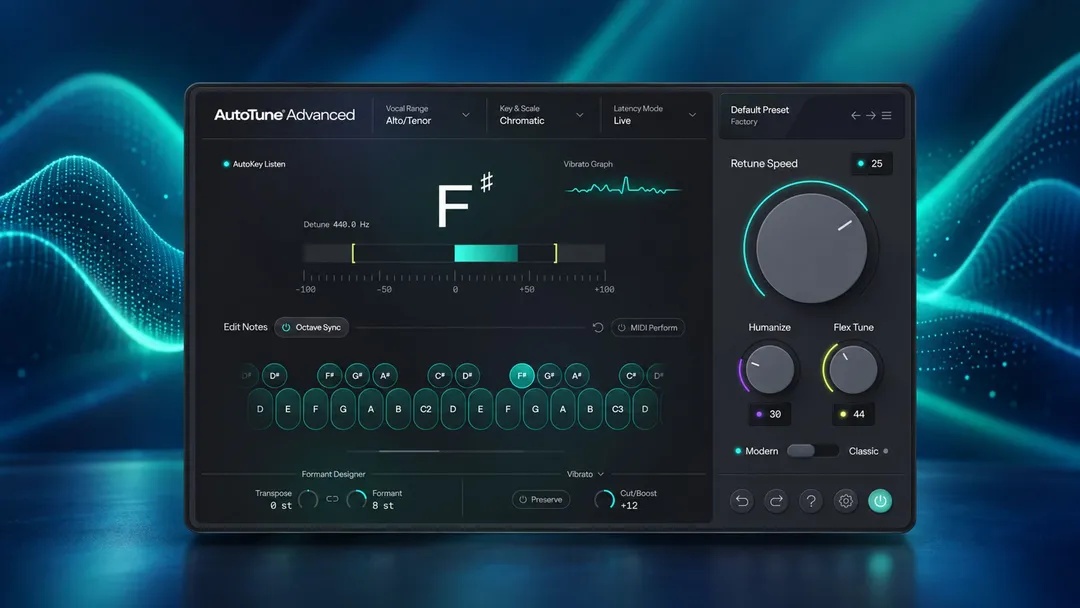1080x608 pixels.
Task: Flip the Modern/Classic mode switch
Action: pos(813,451)
